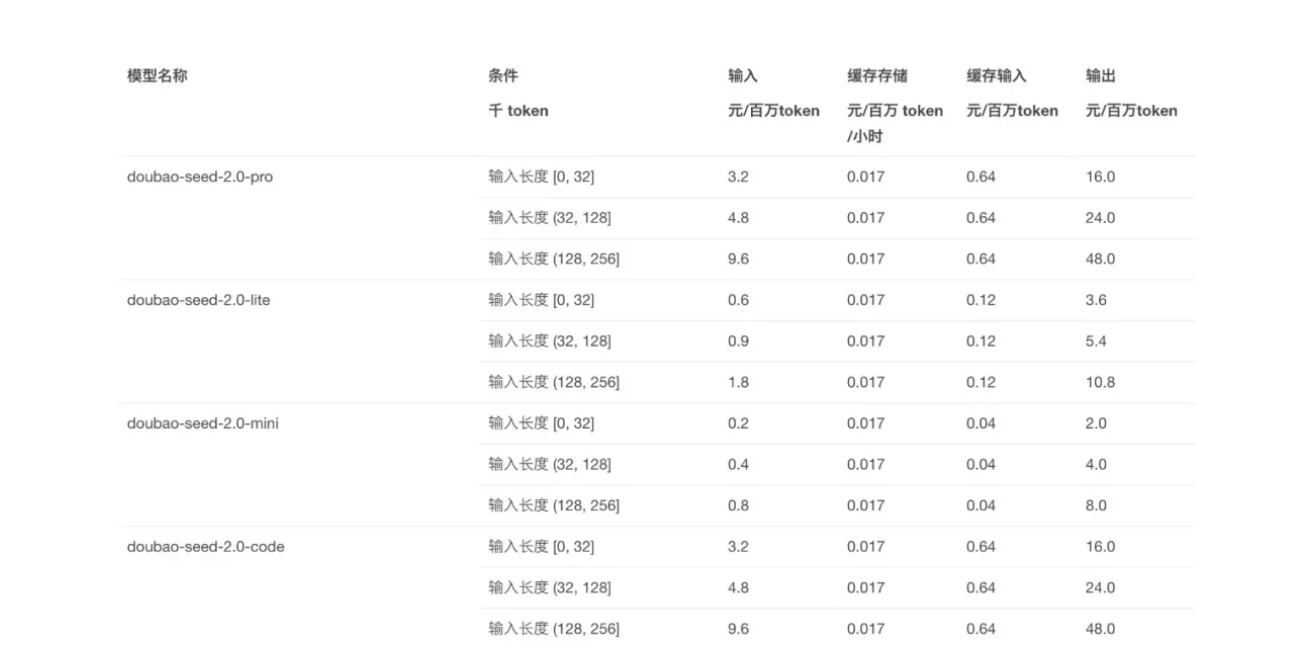Image resolution: width=1316 pixels, height=662 pixels.
Task: Select cache storage 0.017 in the 0.9 input row
Action: pyautogui.click(x=866, y=341)
